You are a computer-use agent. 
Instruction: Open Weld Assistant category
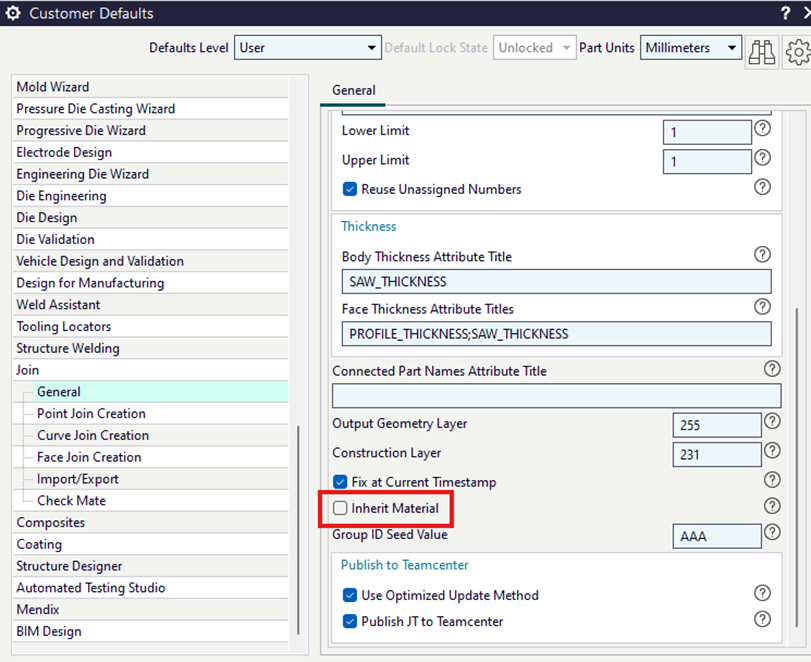151,304
